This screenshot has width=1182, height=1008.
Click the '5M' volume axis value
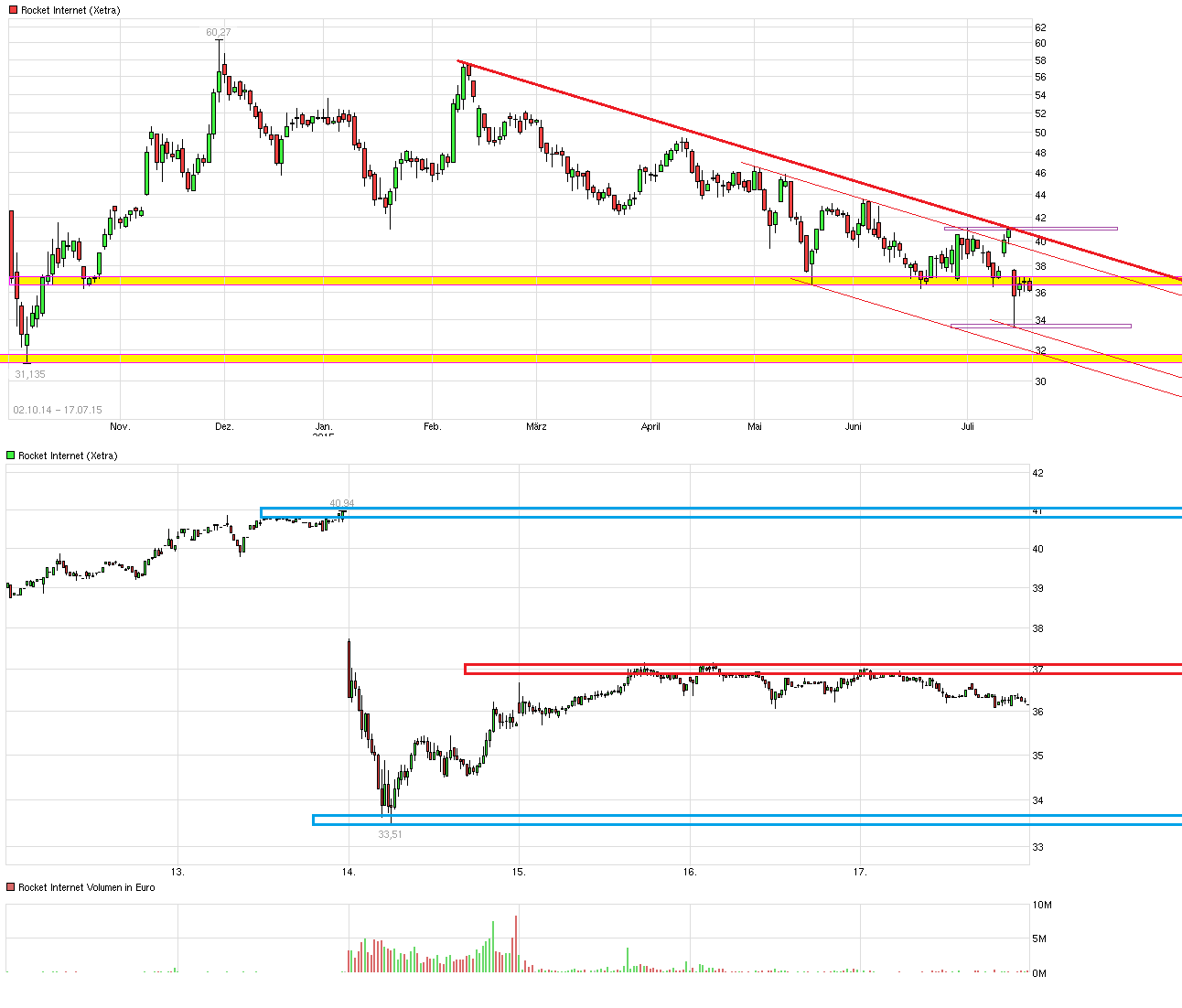tap(1039, 938)
